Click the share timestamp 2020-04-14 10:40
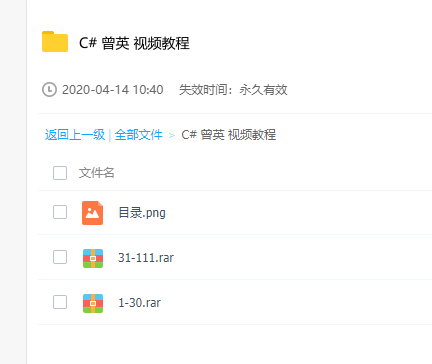The image size is (432, 364). tap(113, 90)
